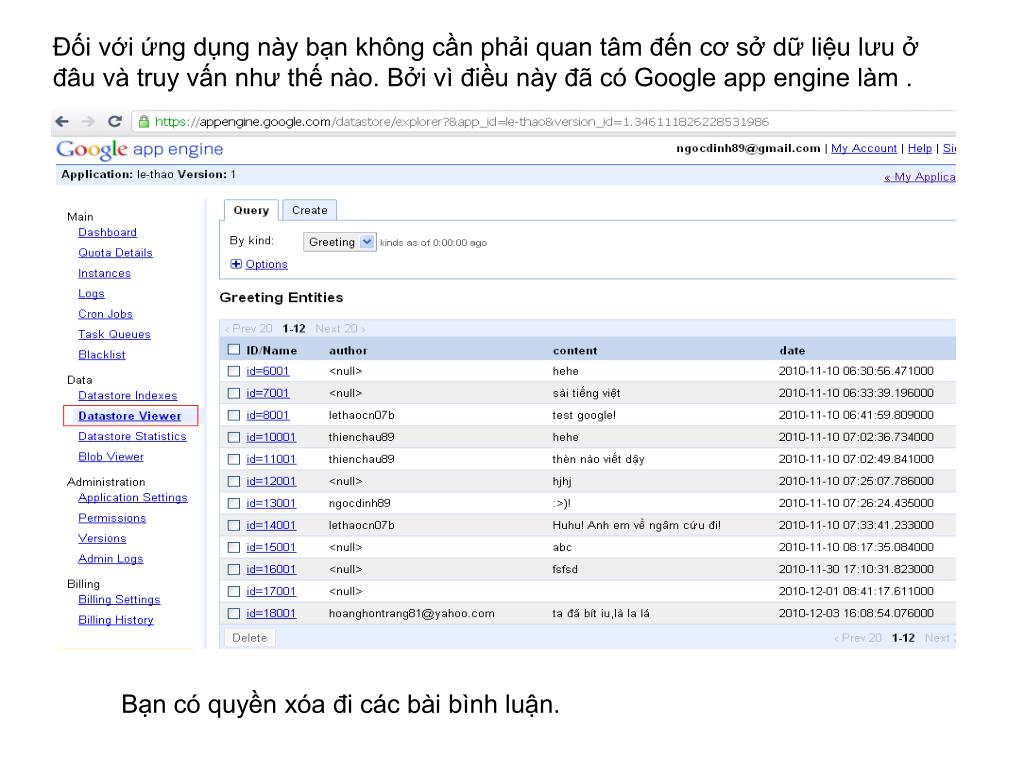
Task: Check the box for id=17001
Action: coord(234,592)
